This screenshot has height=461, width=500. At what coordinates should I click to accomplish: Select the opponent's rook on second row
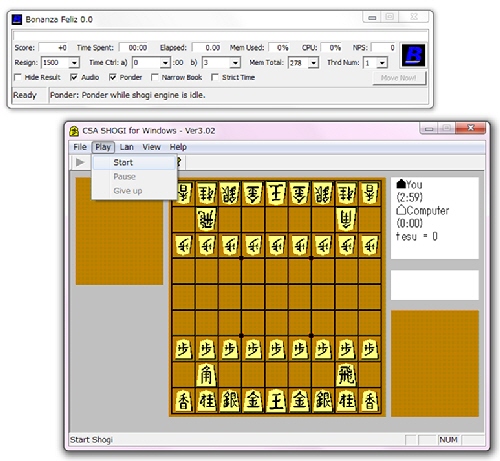(x=206, y=219)
